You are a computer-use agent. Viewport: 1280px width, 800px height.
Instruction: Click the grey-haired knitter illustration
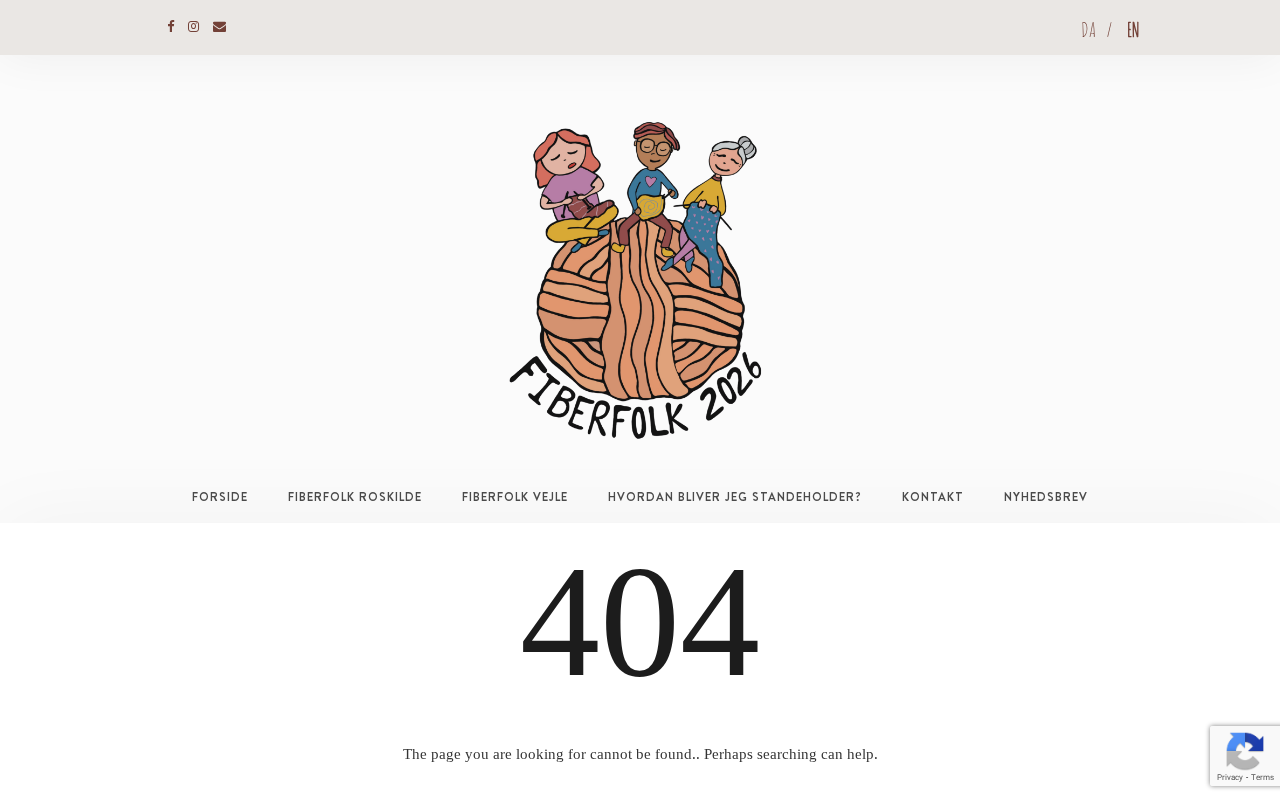tap(712, 205)
